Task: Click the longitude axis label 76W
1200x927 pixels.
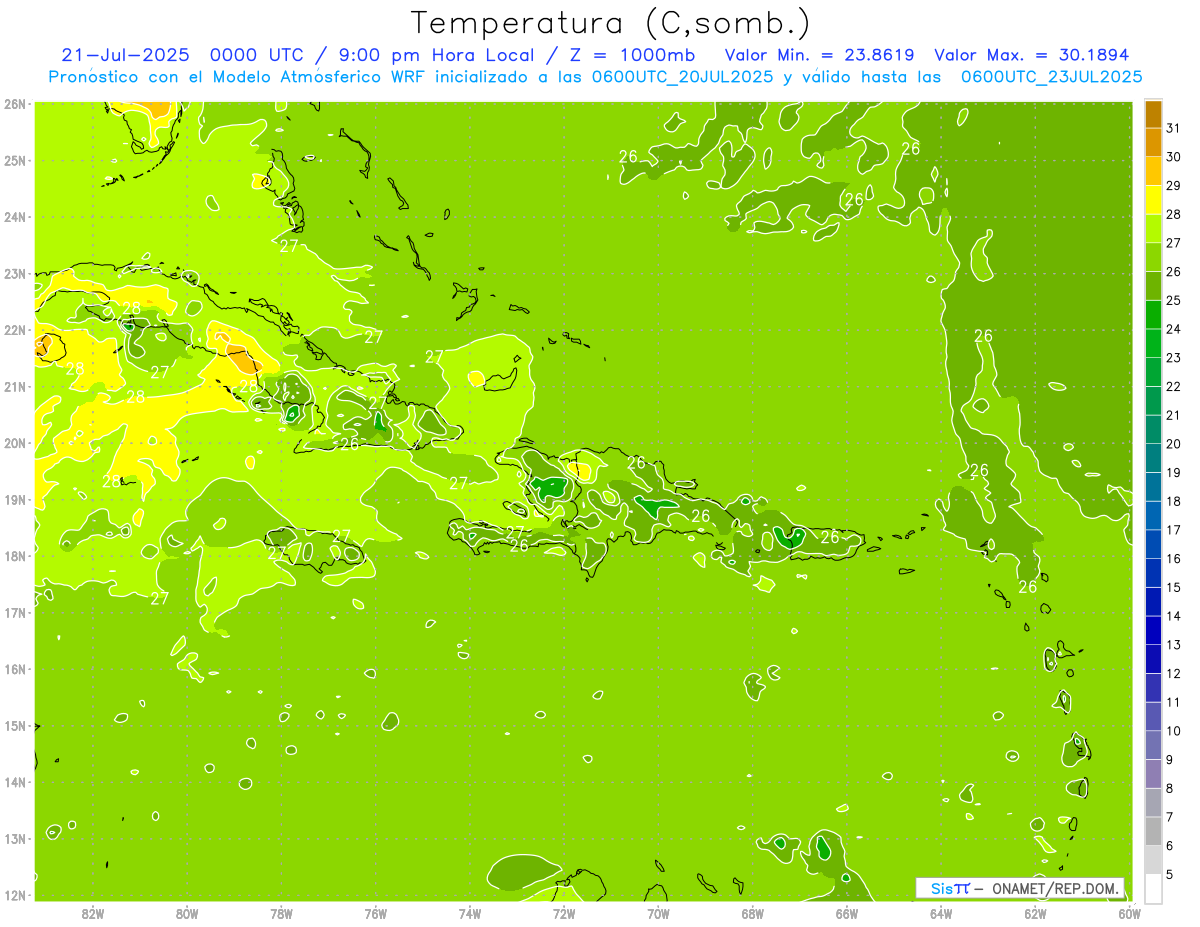Action: pos(376,912)
